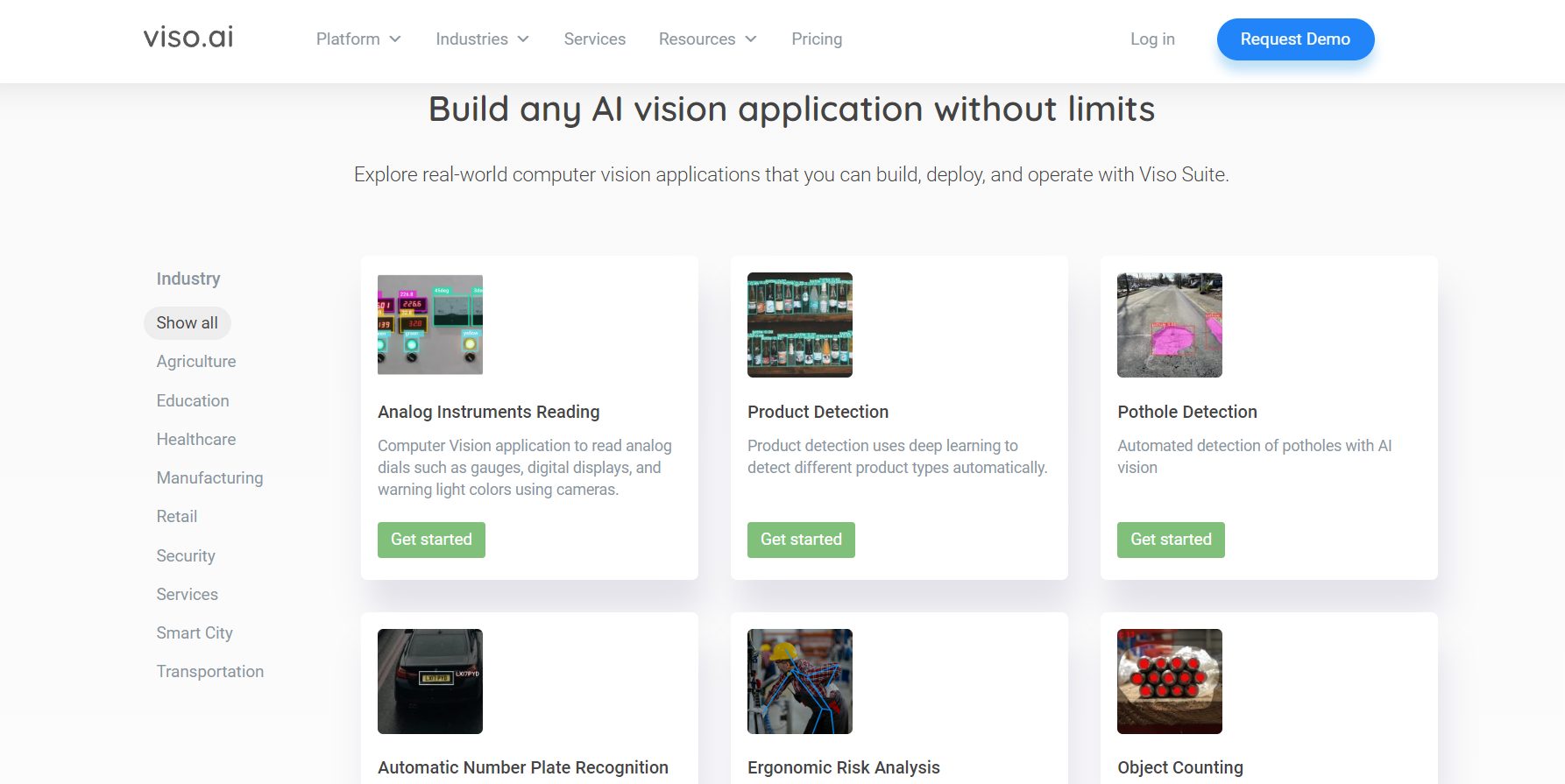Get started with Pothole Detection
Viewport: 1565px width, 784px height.
pos(1171,540)
